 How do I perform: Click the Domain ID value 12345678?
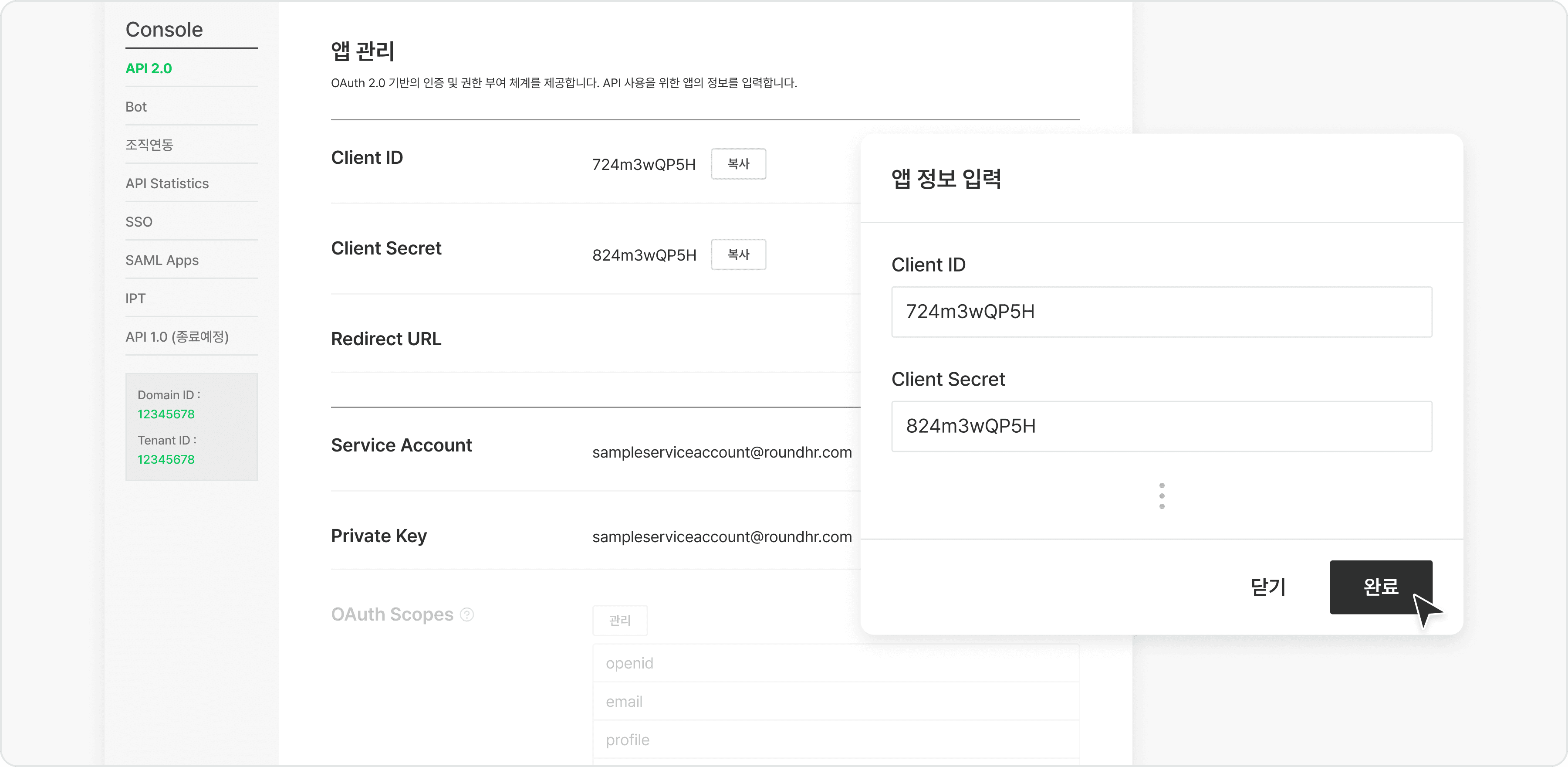click(x=166, y=414)
